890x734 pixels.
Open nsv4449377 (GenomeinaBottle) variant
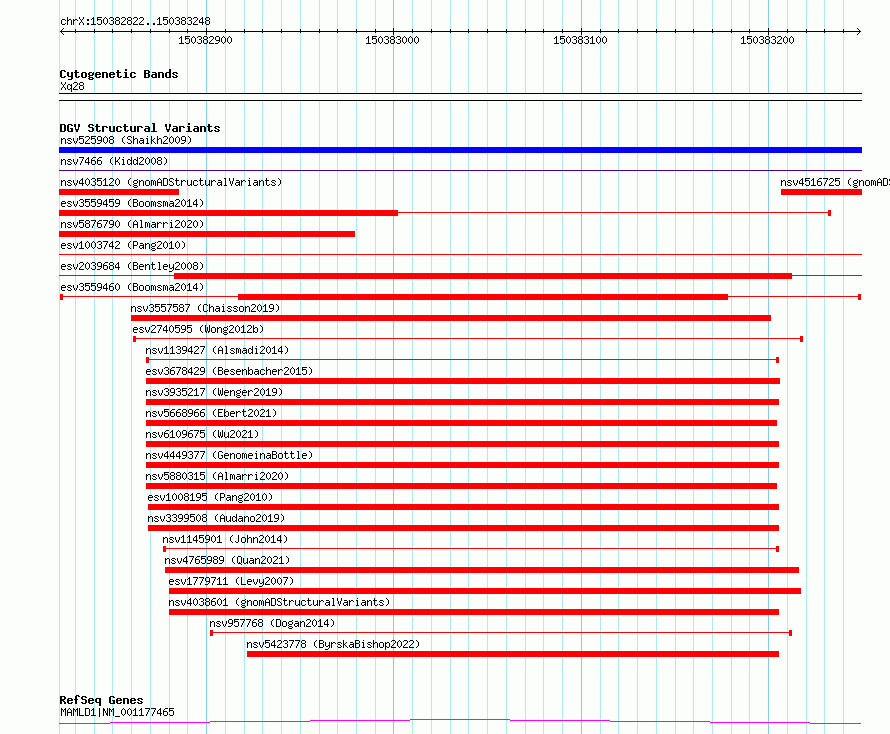tap(229, 455)
